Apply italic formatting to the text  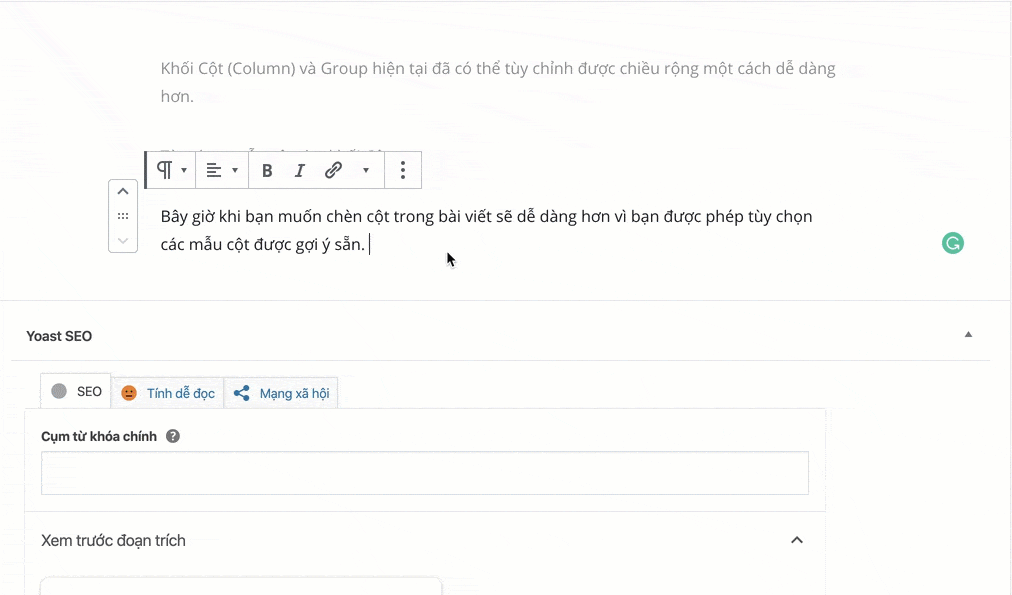pyautogui.click(x=299, y=170)
